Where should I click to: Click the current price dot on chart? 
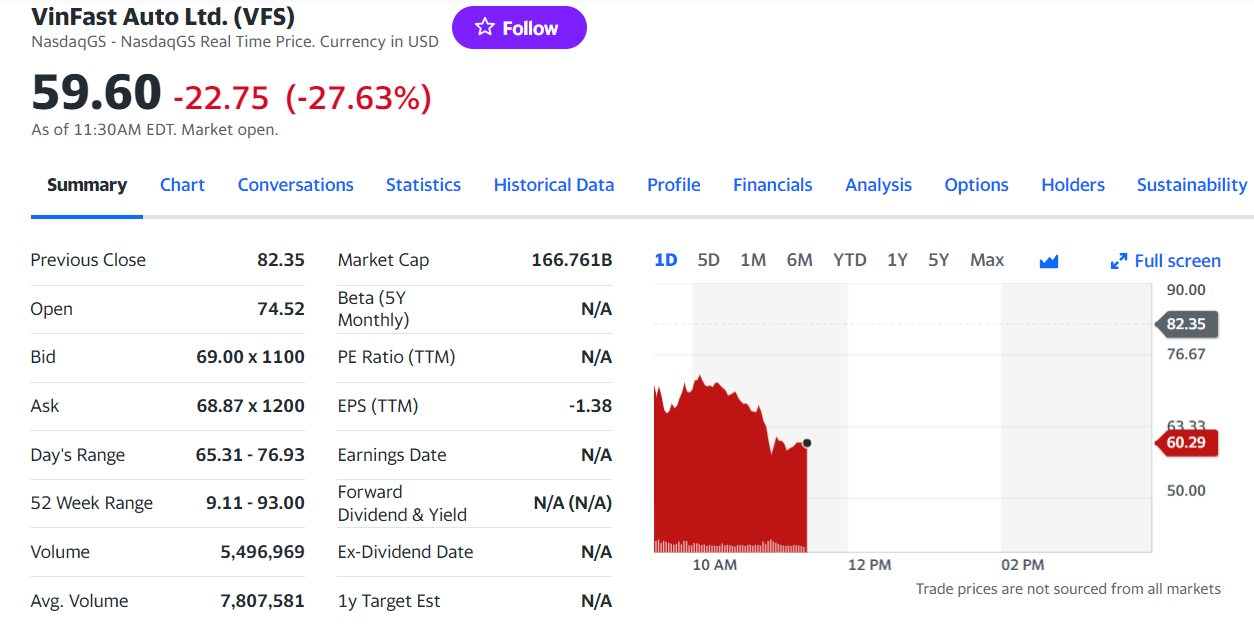click(x=807, y=443)
